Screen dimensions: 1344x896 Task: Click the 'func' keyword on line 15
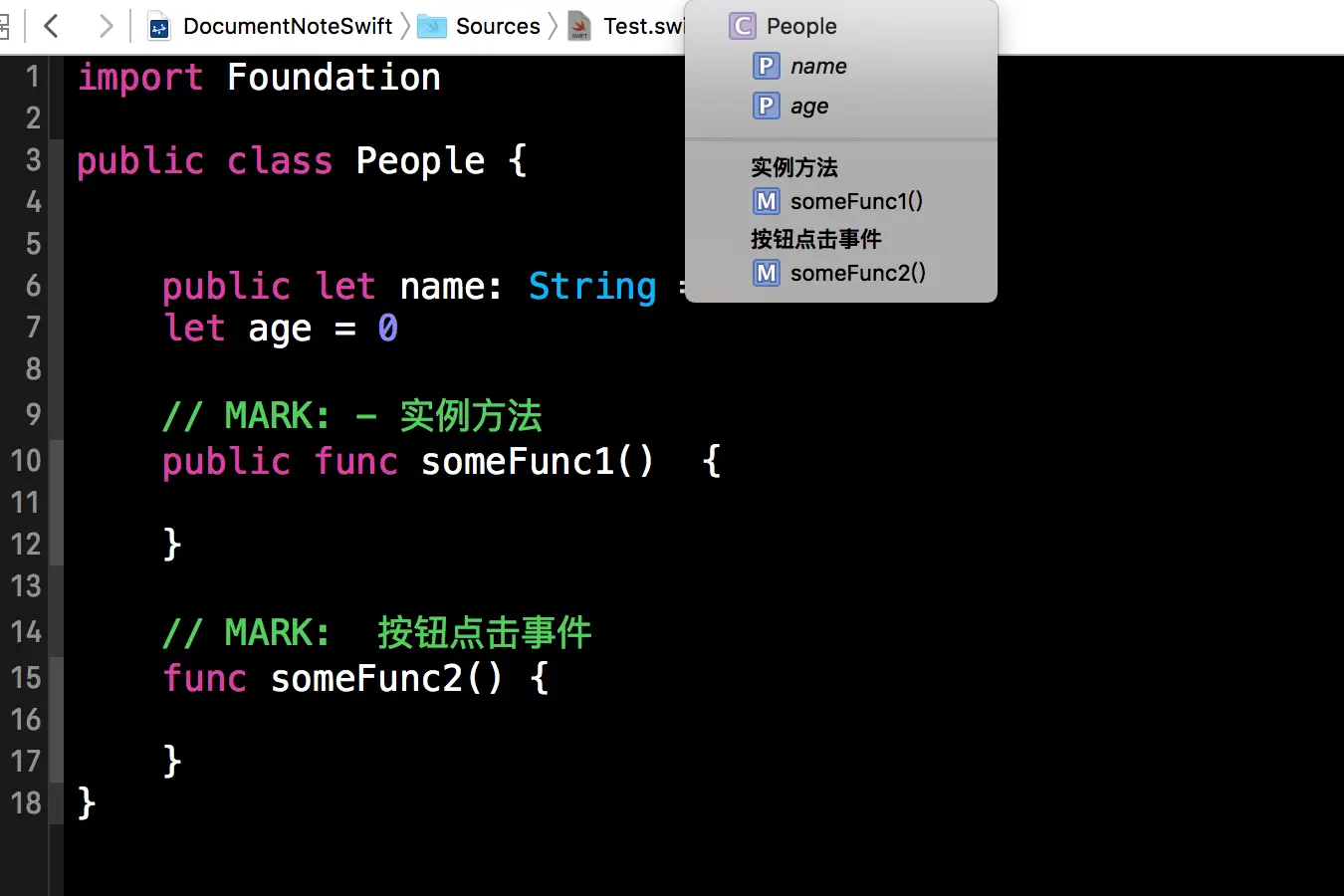205,678
